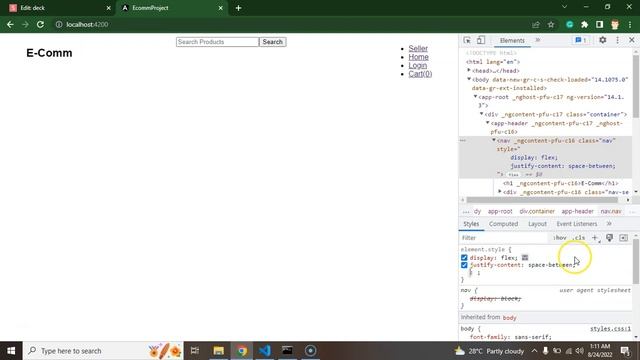Open the Windows Start menu

11,351
